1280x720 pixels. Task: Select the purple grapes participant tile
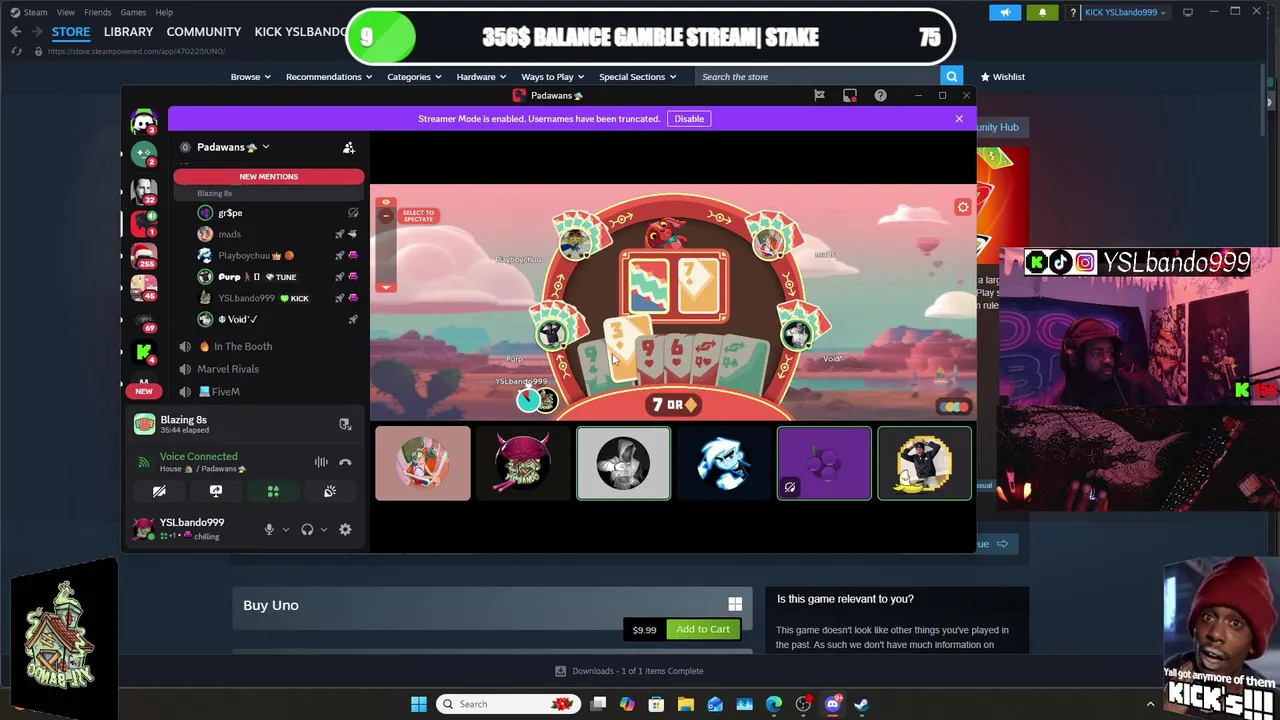(824, 463)
